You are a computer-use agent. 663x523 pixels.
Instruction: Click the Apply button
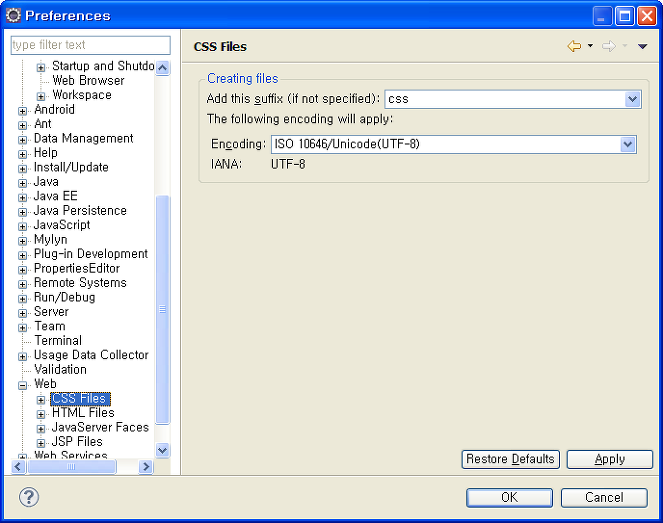pos(609,459)
